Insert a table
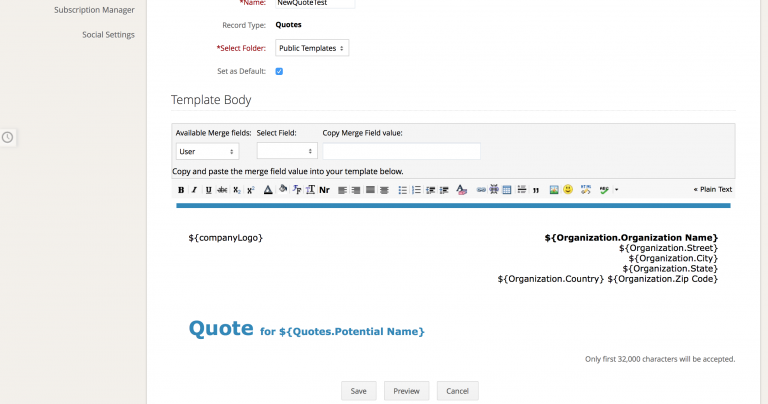The width and height of the screenshot is (768, 404). tap(507, 190)
